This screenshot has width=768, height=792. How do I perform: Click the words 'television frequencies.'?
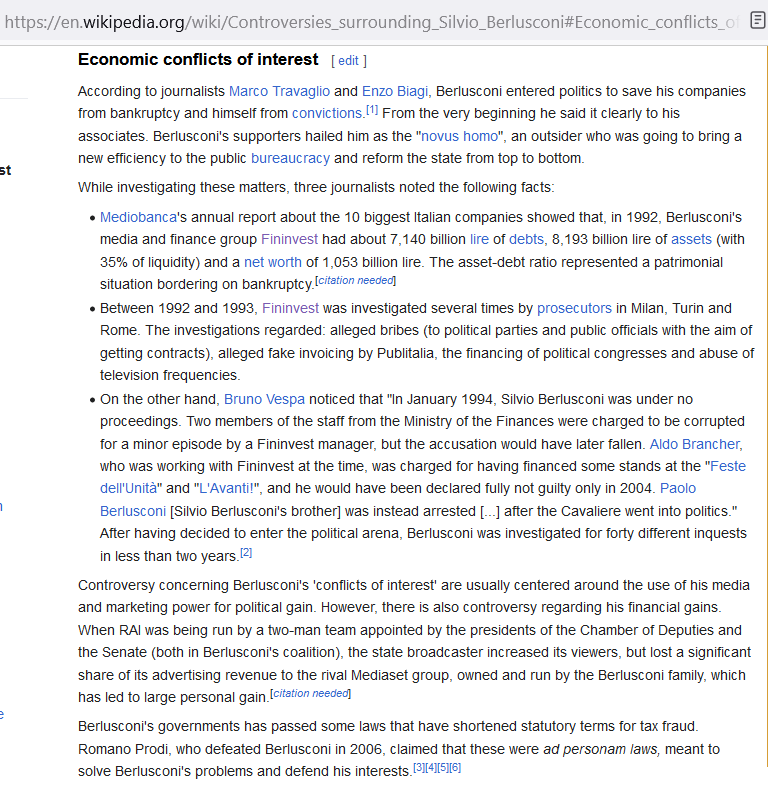tap(170, 376)
